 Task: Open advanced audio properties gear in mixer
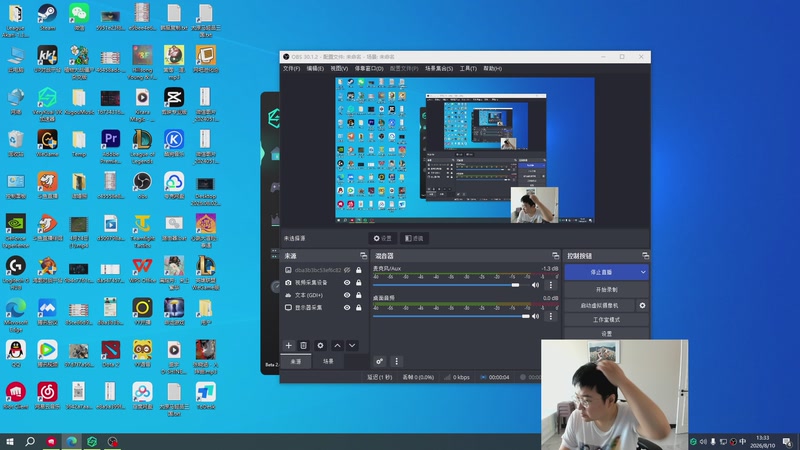(380, 361)
